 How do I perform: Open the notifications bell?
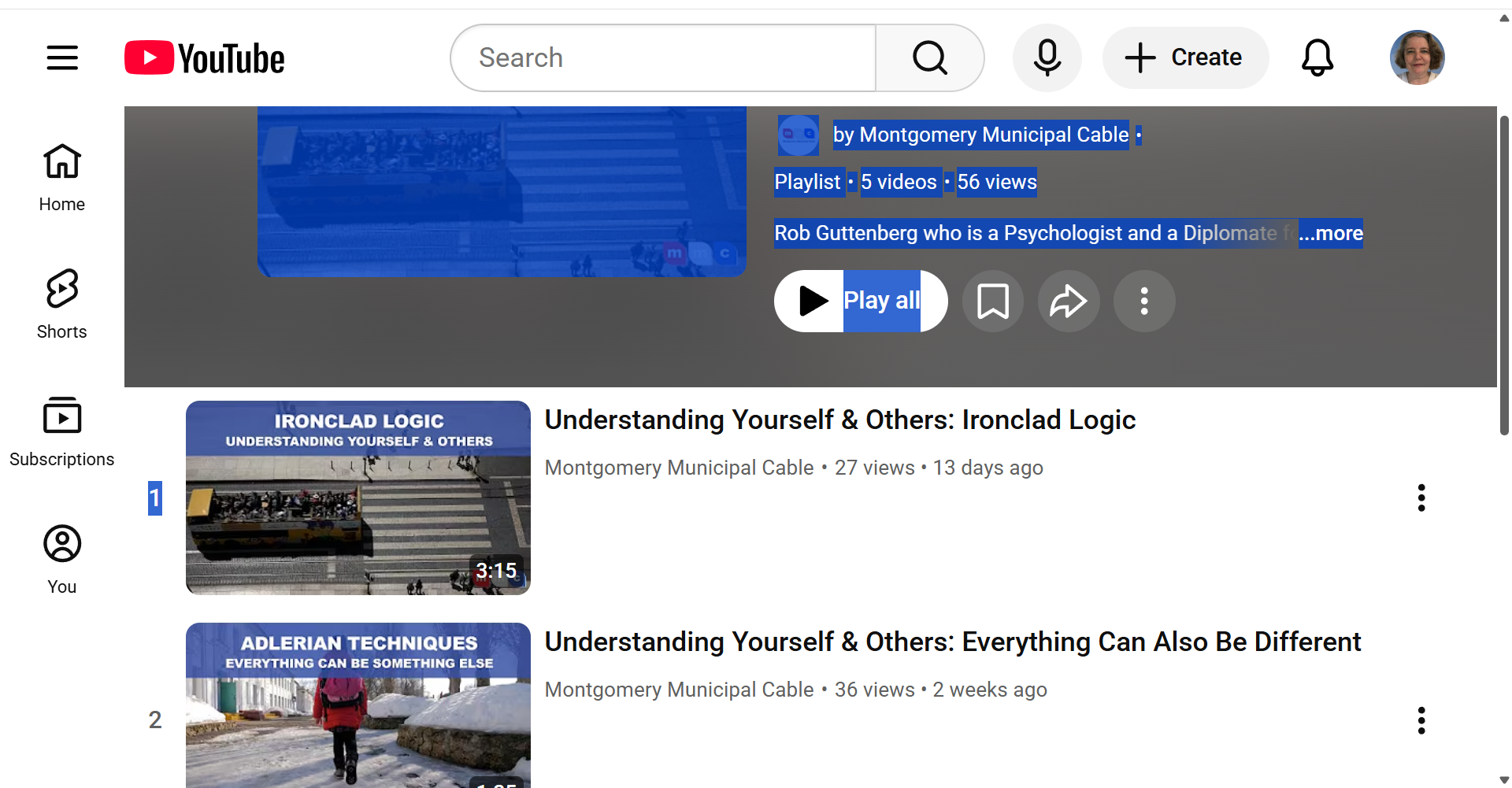pyautogui.click(x=1317, y=57)
